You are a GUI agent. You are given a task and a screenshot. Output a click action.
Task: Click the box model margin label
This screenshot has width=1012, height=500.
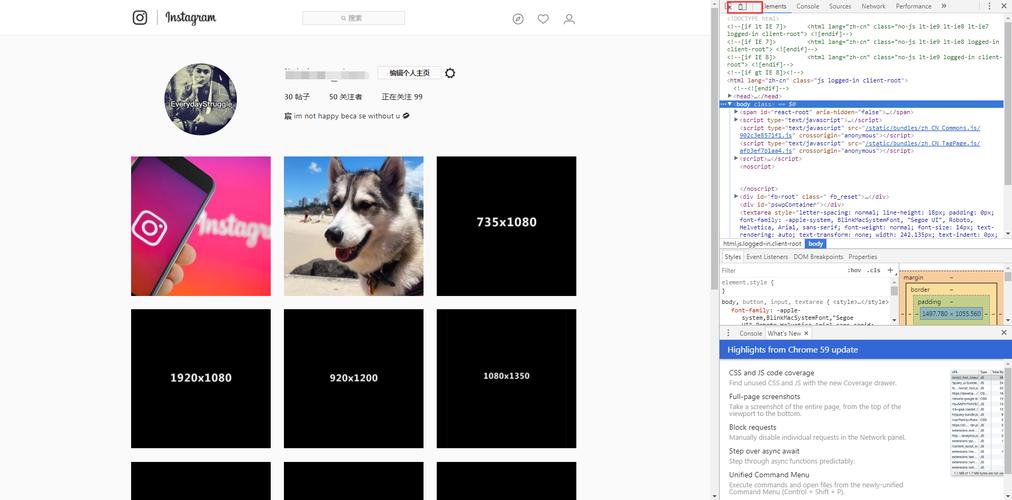click(913, 278)
